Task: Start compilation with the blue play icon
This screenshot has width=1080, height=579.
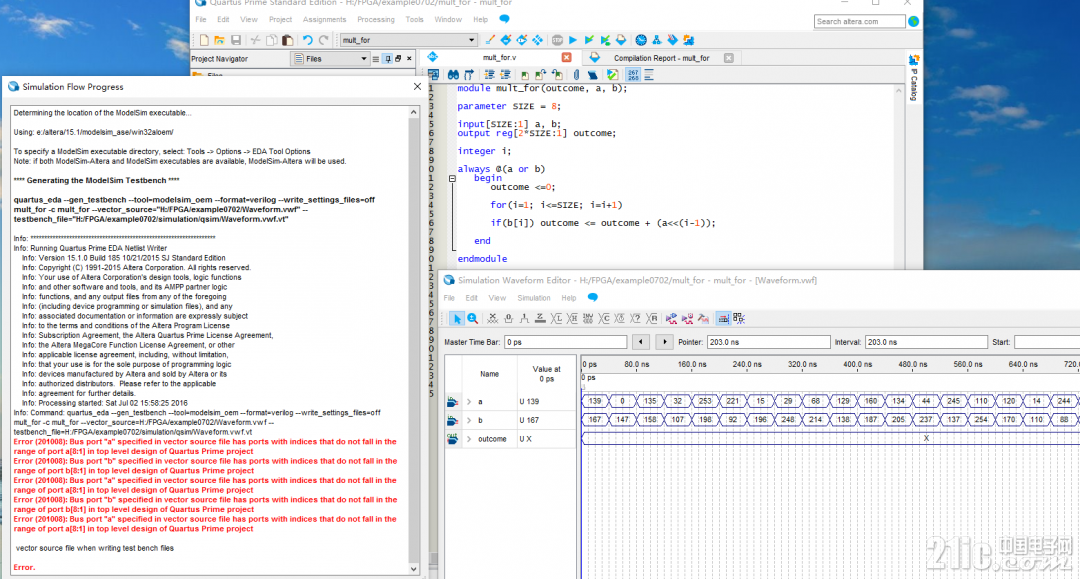Action: (x=572, y=40)
